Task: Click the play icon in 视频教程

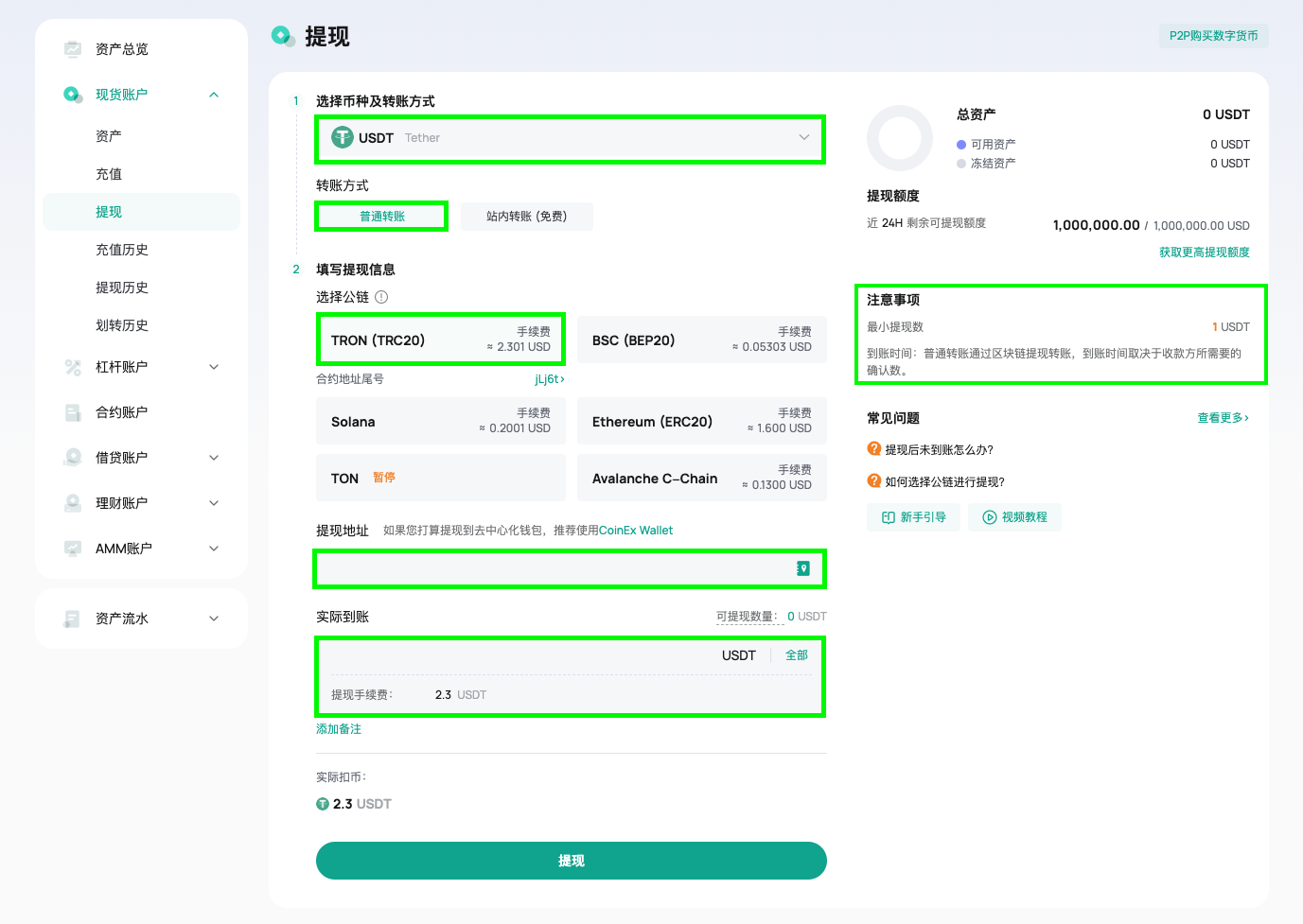Action: pos(990,517)
